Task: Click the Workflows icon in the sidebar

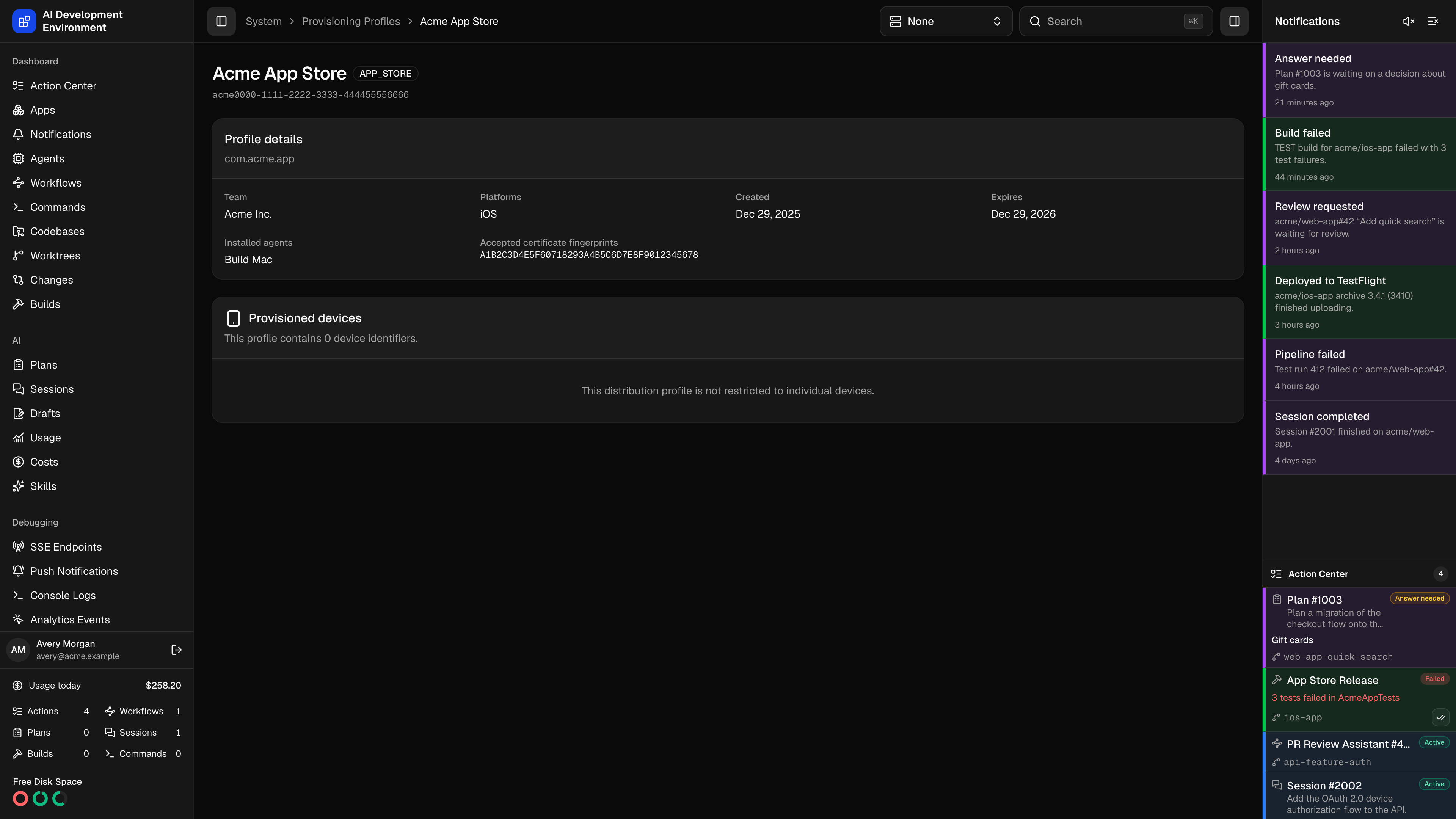Action: pyautogui.click(x=18, y=183)
